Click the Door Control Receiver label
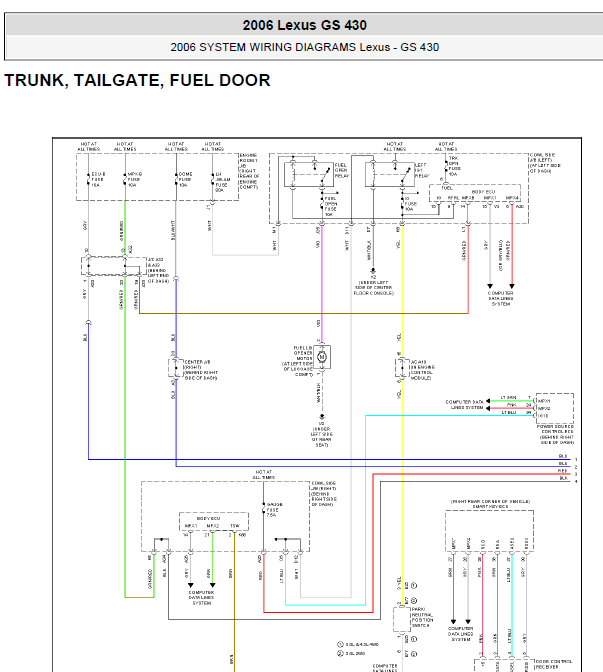The width and height of the screenshot is (603, 672). (553, 664)
